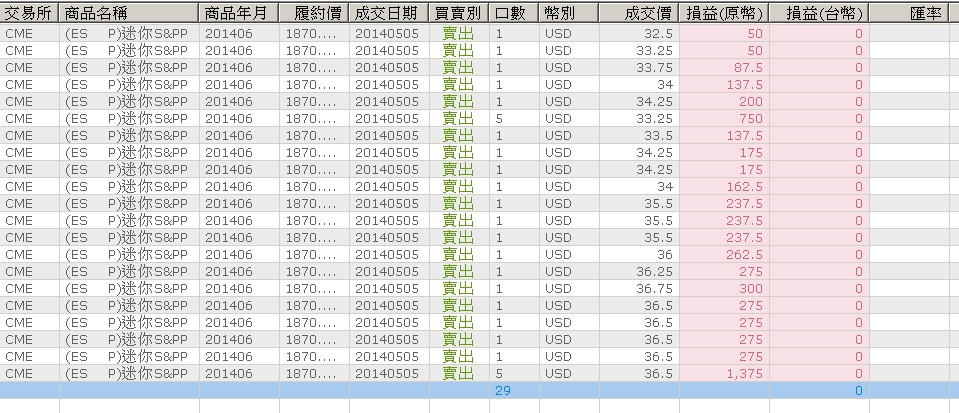The height and width of the screenshot is (413, 959).
Task: Select the 幣別 column header
Action: tap(569, 13)
